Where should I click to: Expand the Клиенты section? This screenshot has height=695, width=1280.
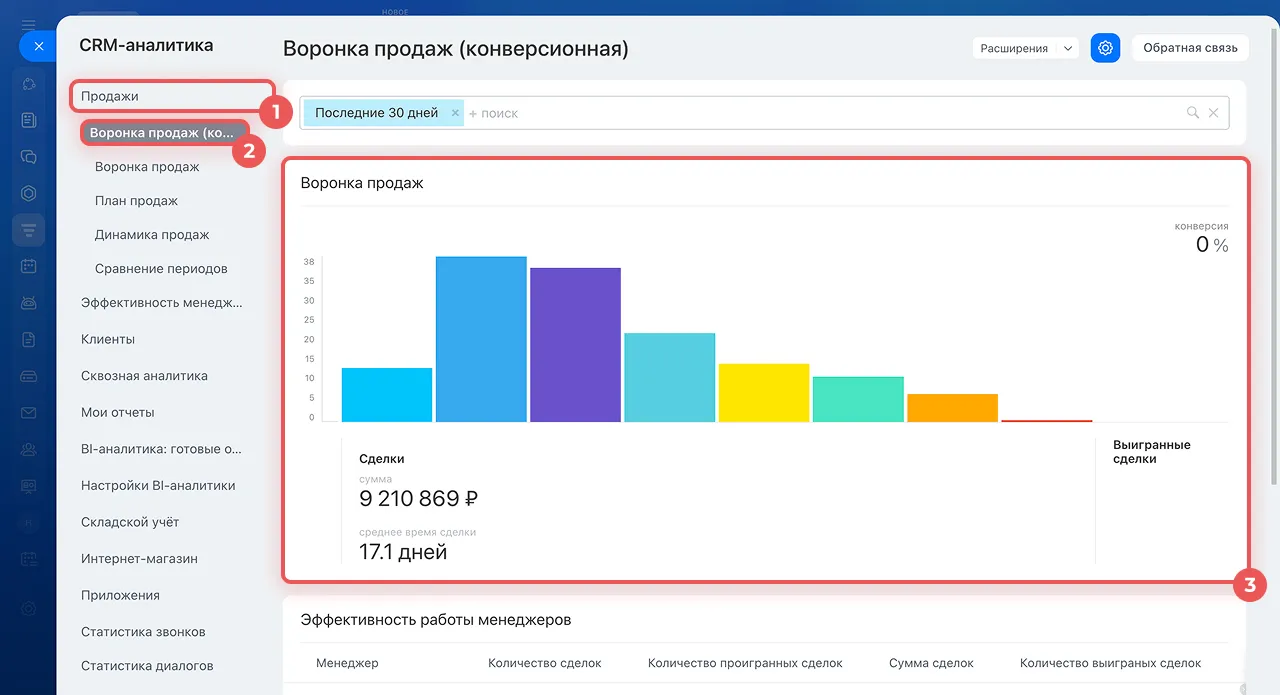pyautogui.click(x=108, y=339)
